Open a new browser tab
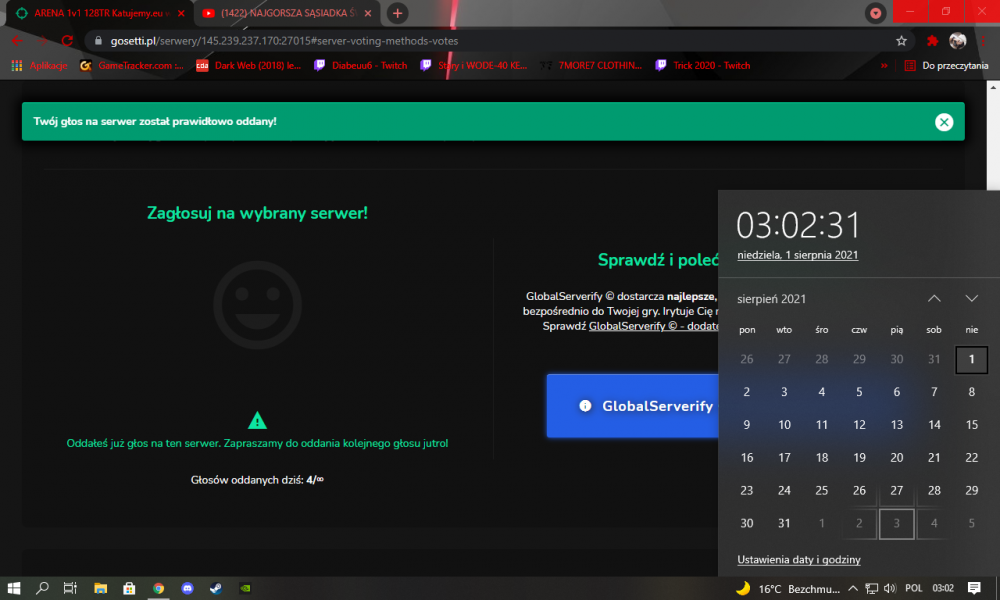Image resolution: width=1000 pixels, height=600 pixels. pos(397,13)
